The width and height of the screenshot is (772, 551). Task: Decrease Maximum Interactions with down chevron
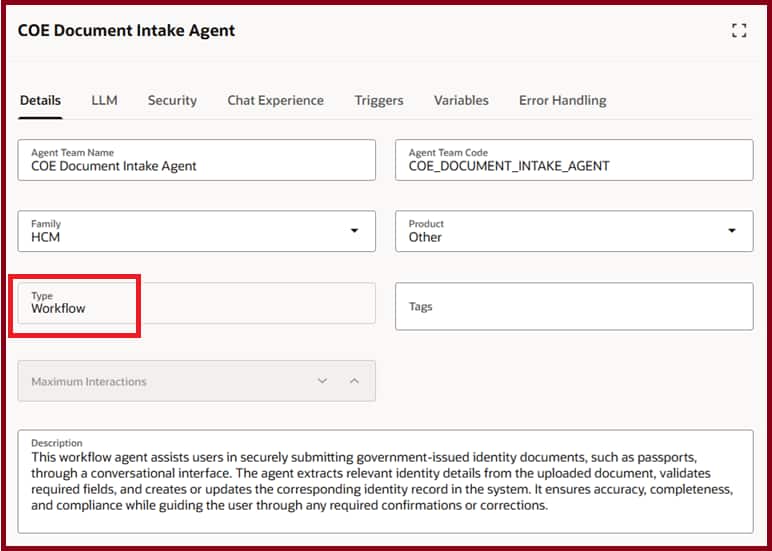coord(322,381)
